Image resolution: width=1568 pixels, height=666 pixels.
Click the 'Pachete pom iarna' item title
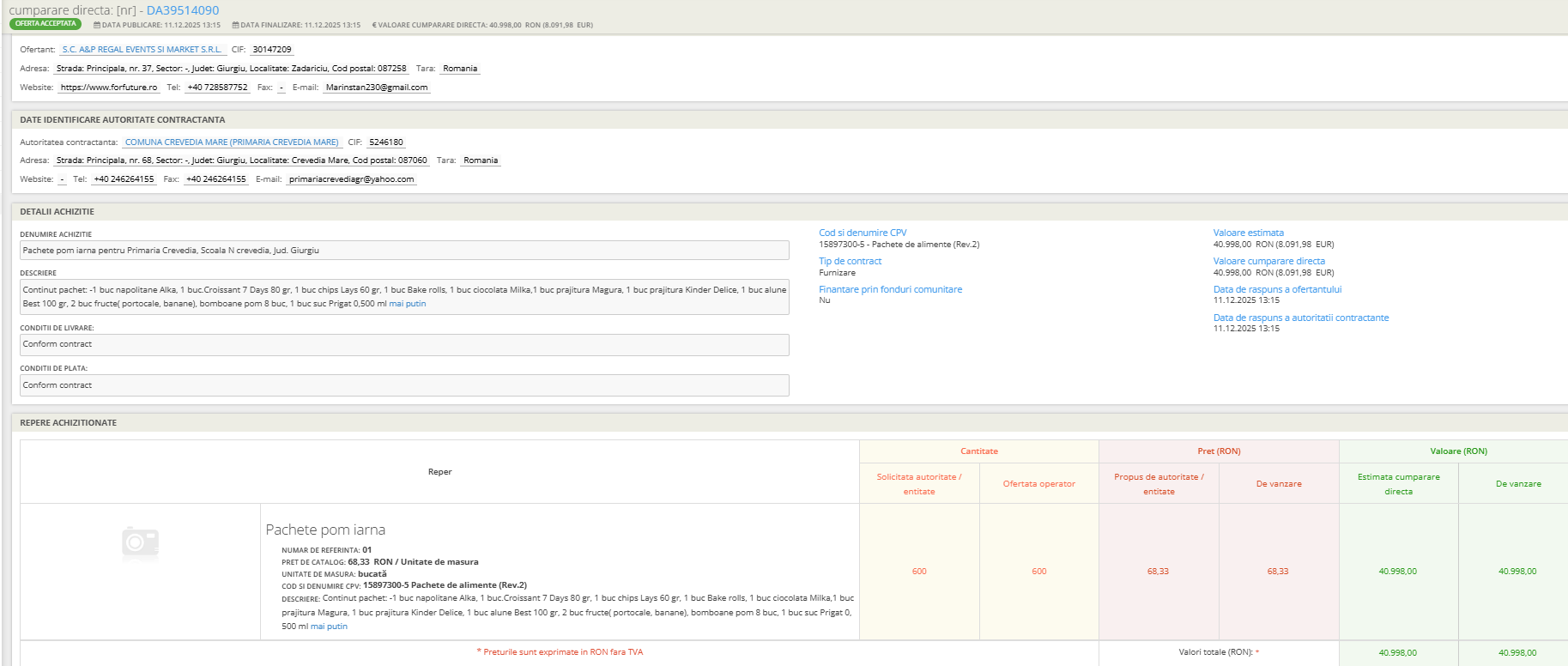[325, 530]
